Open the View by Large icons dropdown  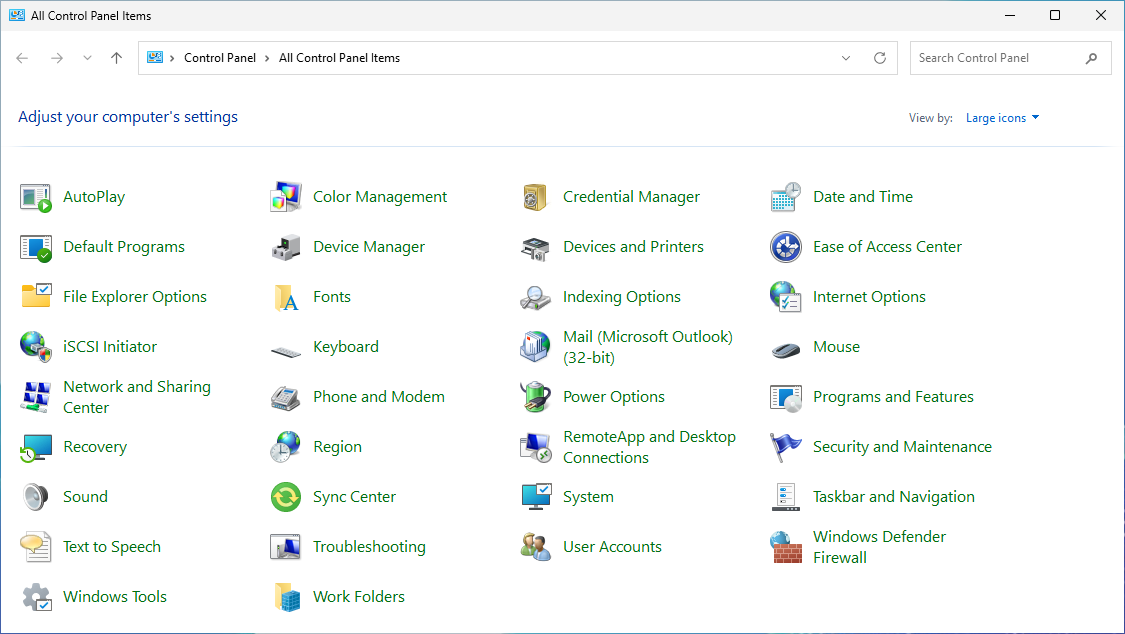pos(1002,118)
